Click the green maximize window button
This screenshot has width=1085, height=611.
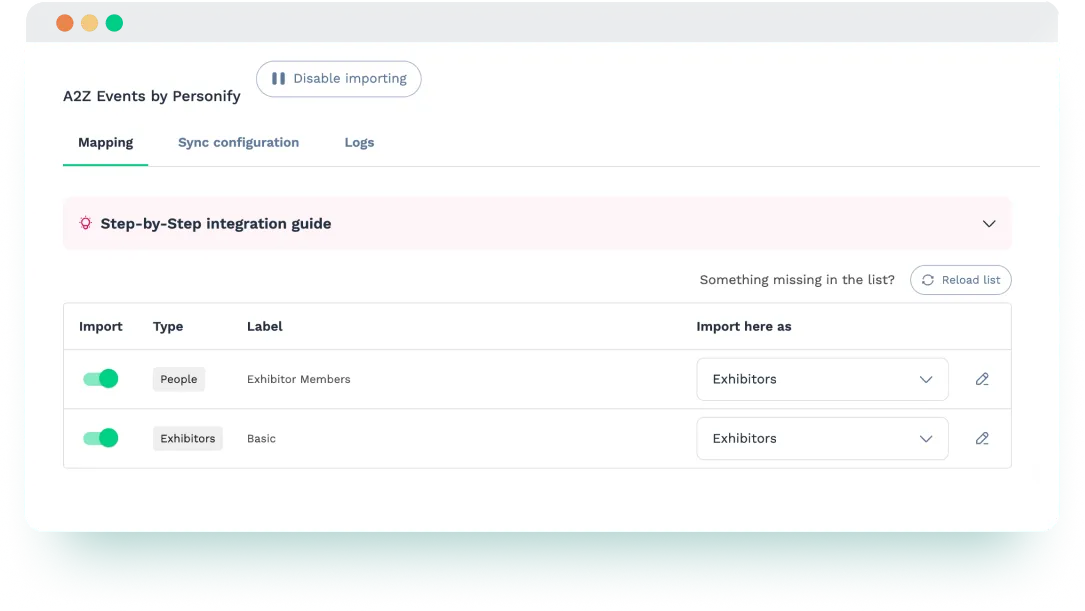tap(114, 23)
